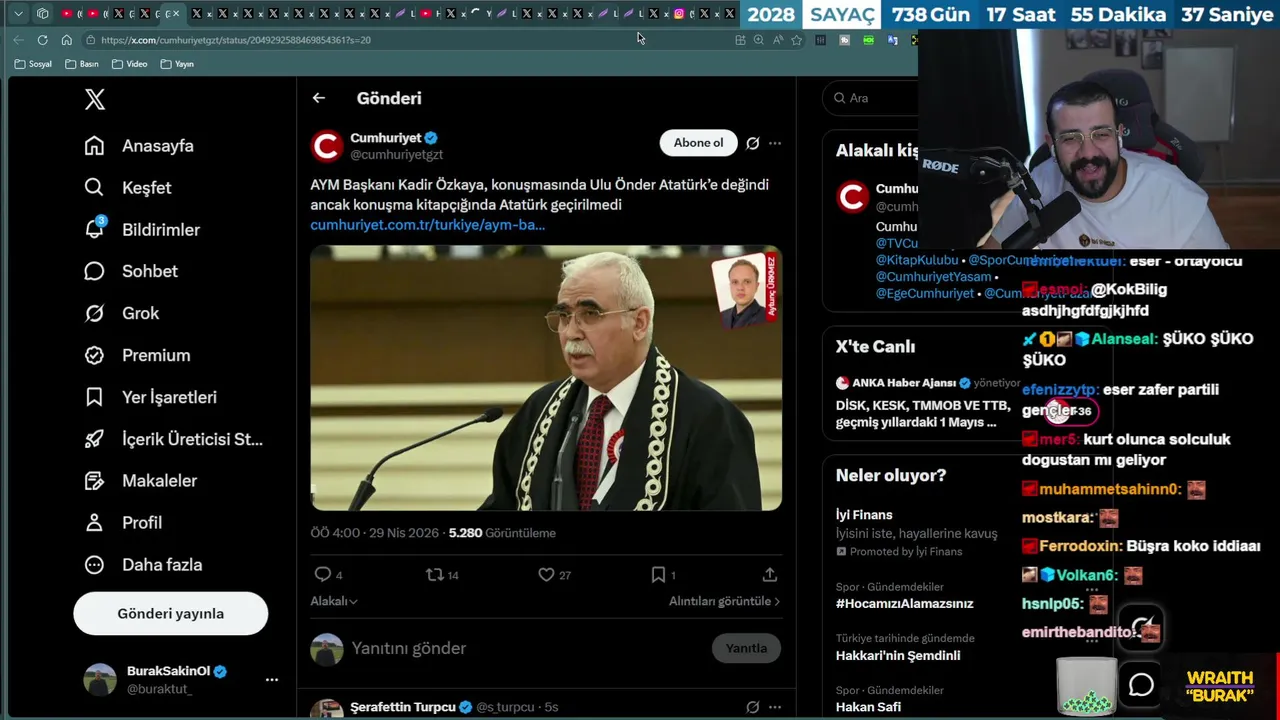The width and height of the screenshot is (1280, 720).
Task: Click Abone ol button
Action: 698,143
